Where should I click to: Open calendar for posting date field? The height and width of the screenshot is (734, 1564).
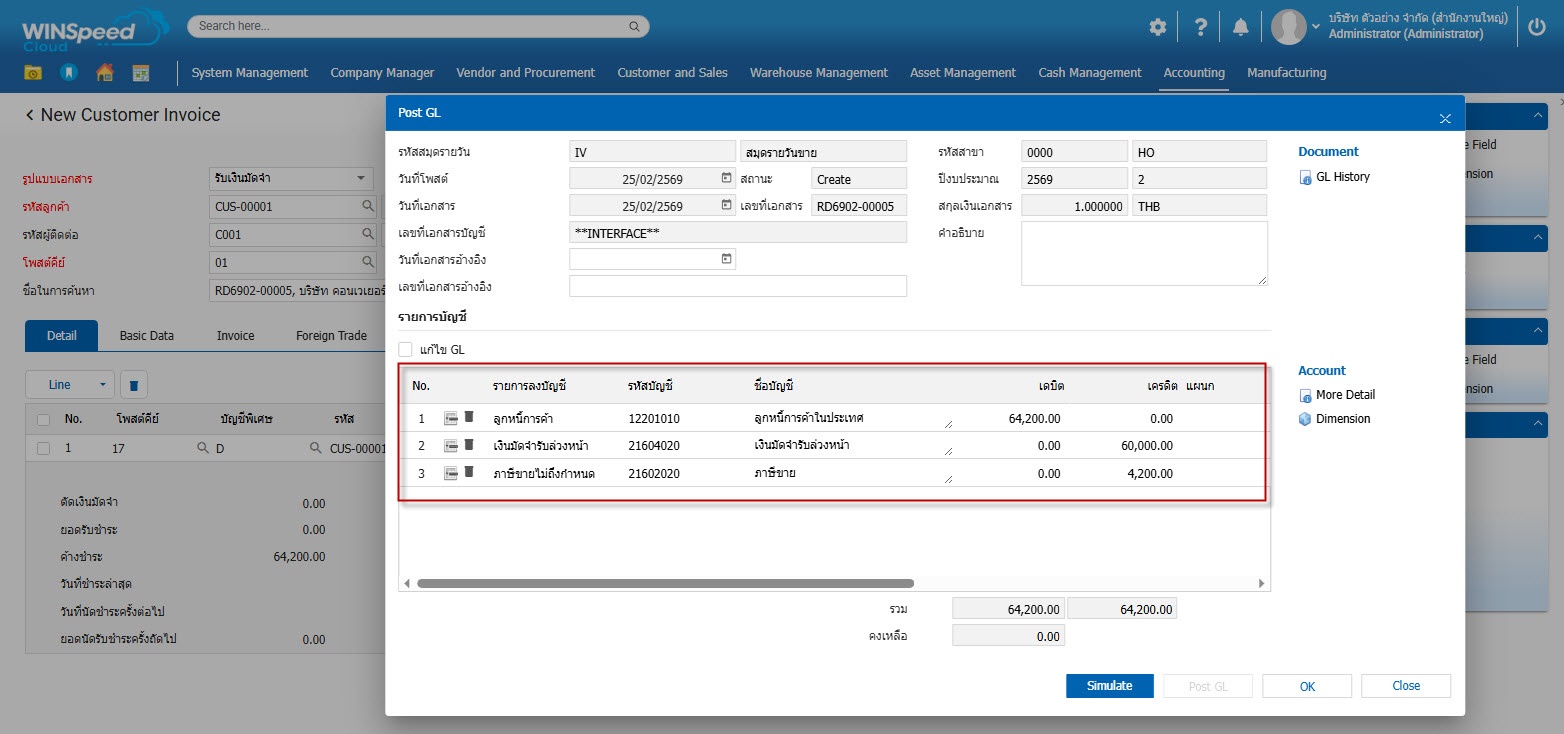coord(727,178)
